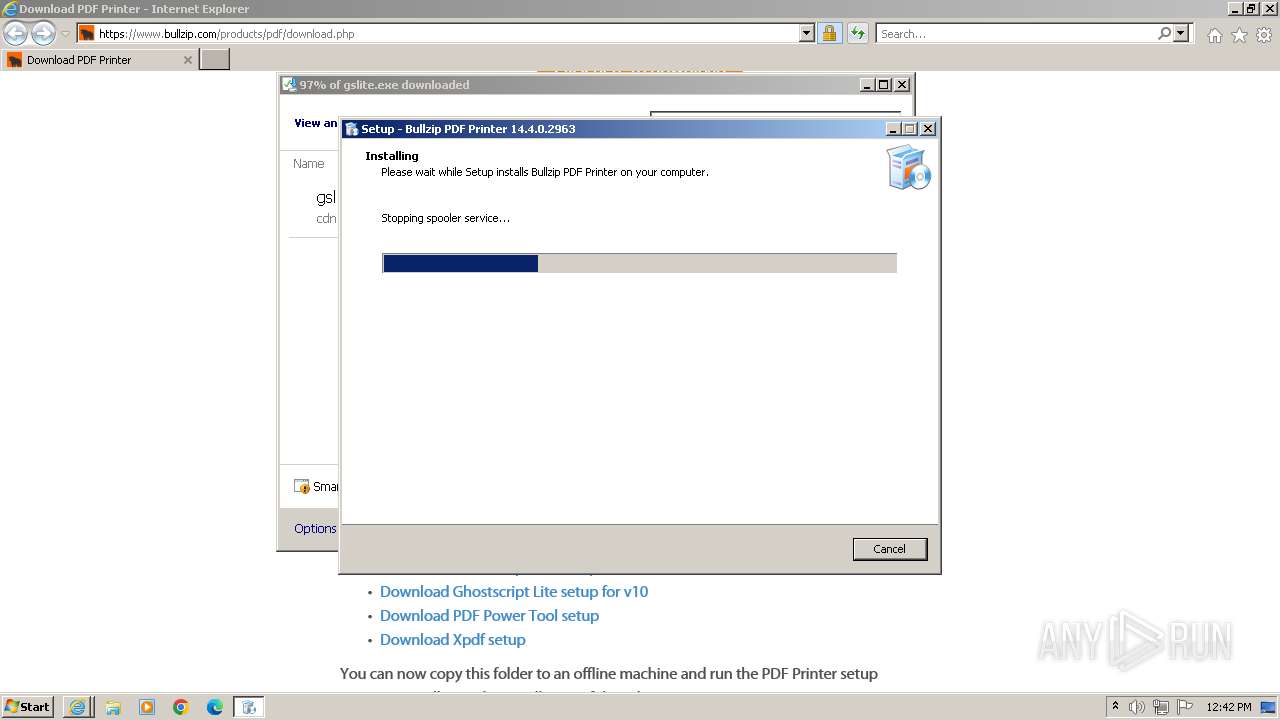Open the Windows Start menu
Viewport: 1280px width, 720px height.
tap(27, 706)
